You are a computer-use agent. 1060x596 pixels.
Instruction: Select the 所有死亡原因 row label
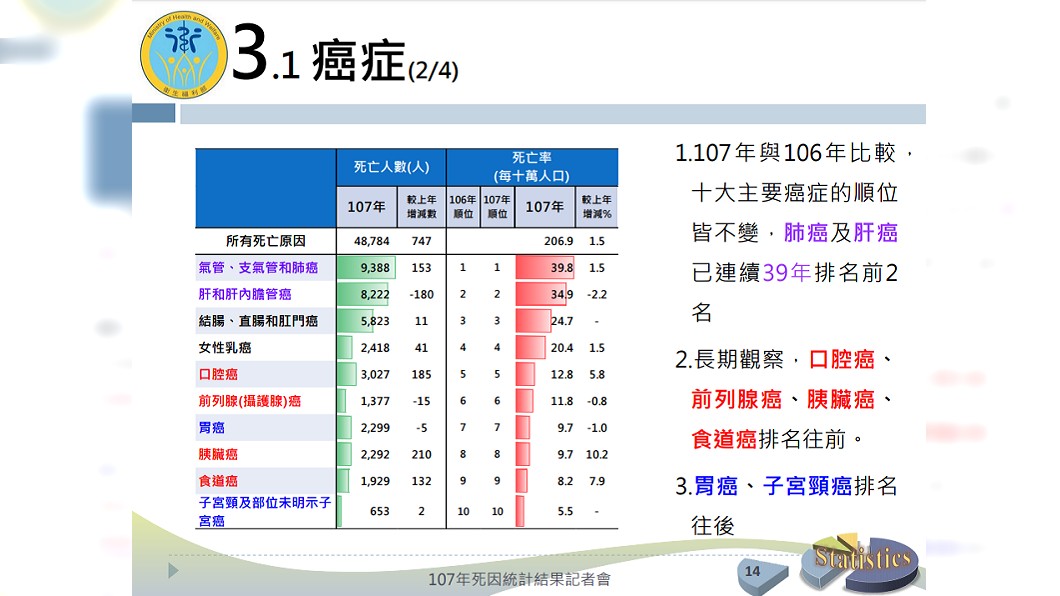[266, 241]
